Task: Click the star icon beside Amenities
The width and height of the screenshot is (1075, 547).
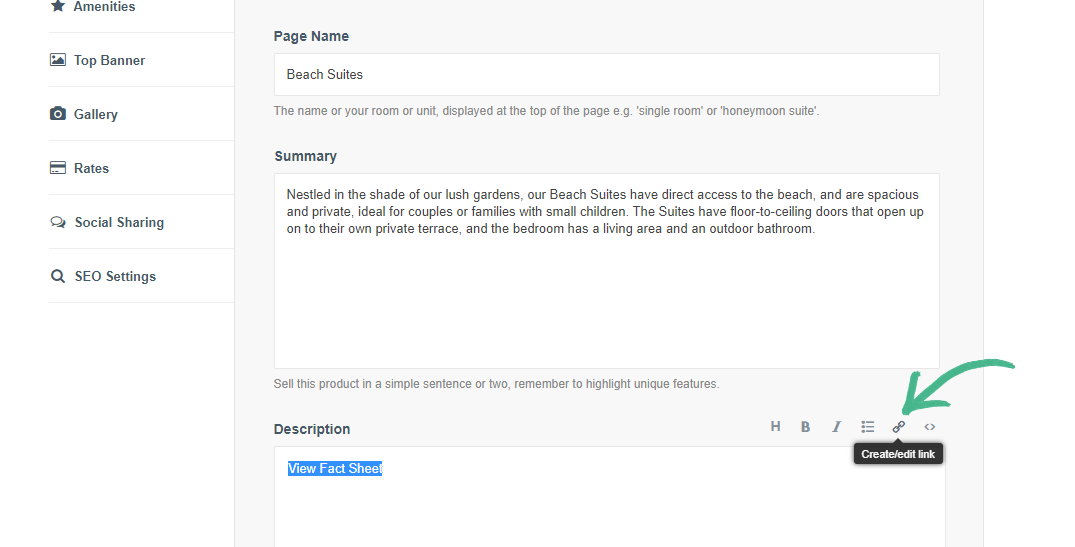Action: 58,6
